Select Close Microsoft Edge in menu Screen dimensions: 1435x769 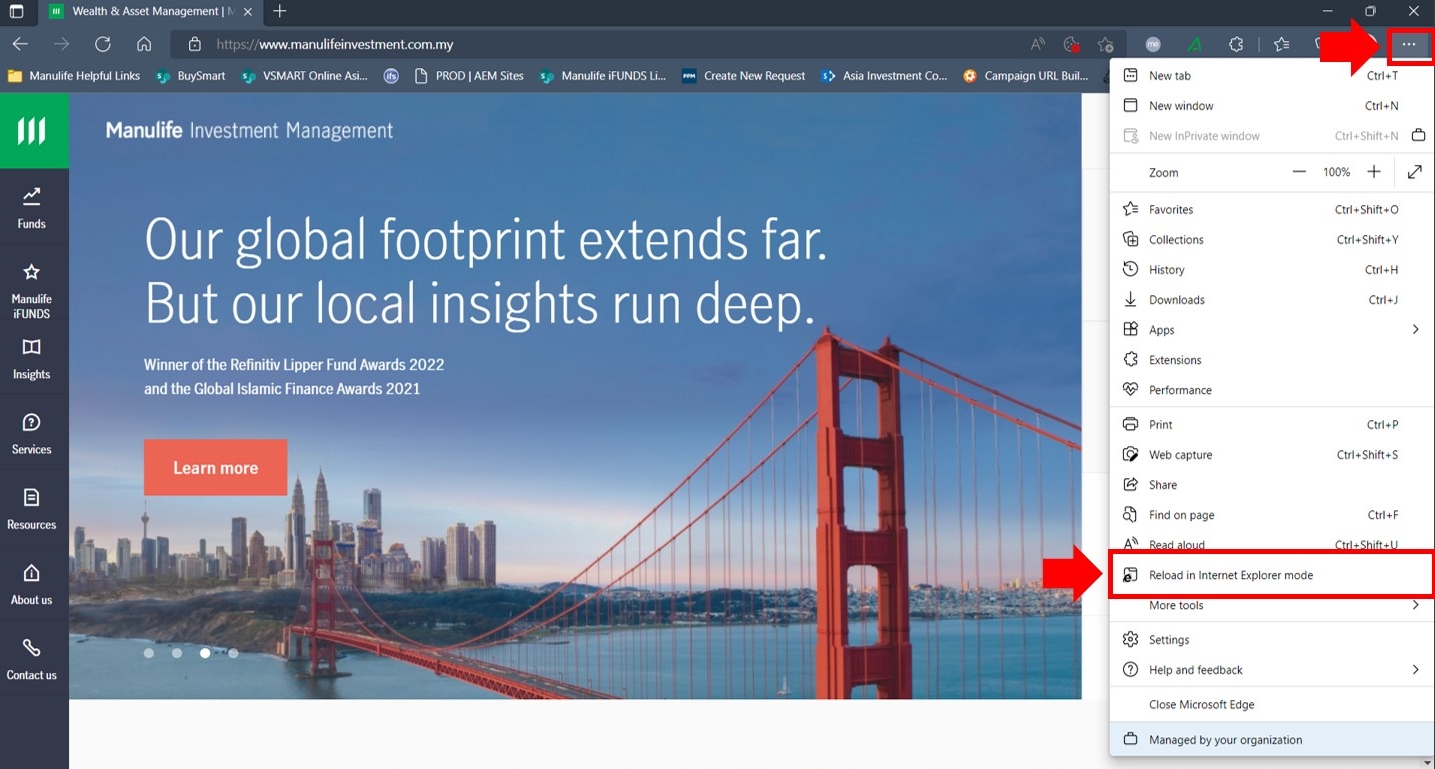tap(1271, 705)
